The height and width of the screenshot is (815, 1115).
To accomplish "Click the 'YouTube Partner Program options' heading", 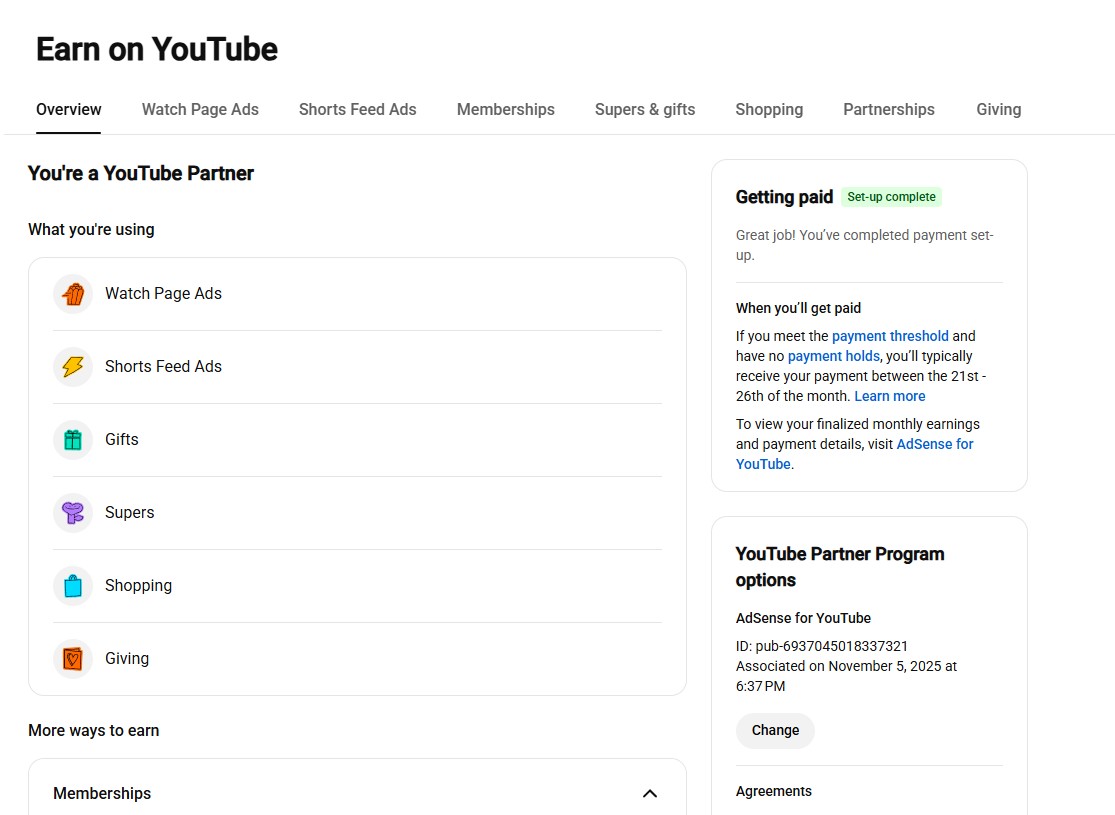I will pos(840,567).
